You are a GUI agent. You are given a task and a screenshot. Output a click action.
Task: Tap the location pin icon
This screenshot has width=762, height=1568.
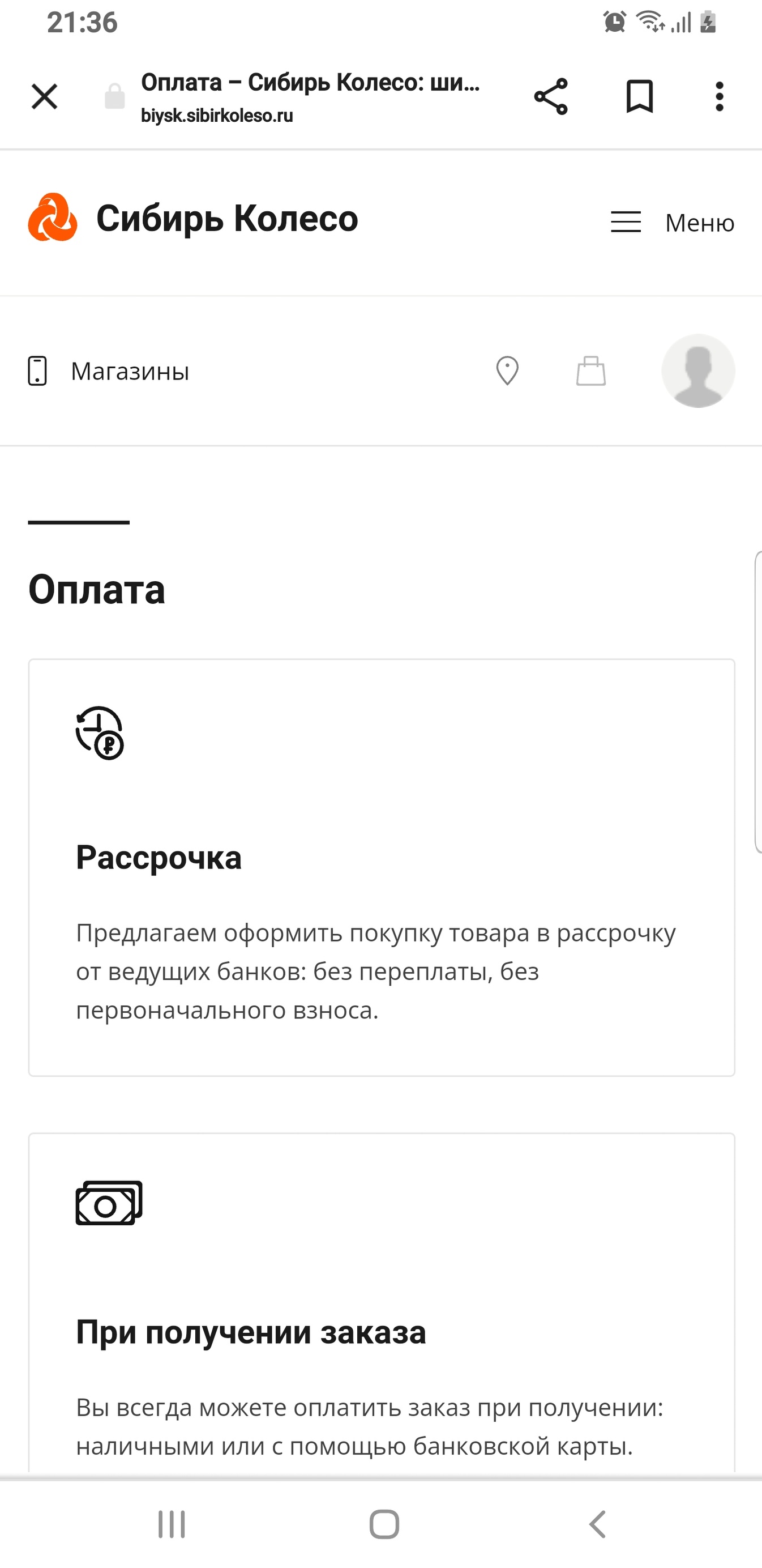click(507, 370)
